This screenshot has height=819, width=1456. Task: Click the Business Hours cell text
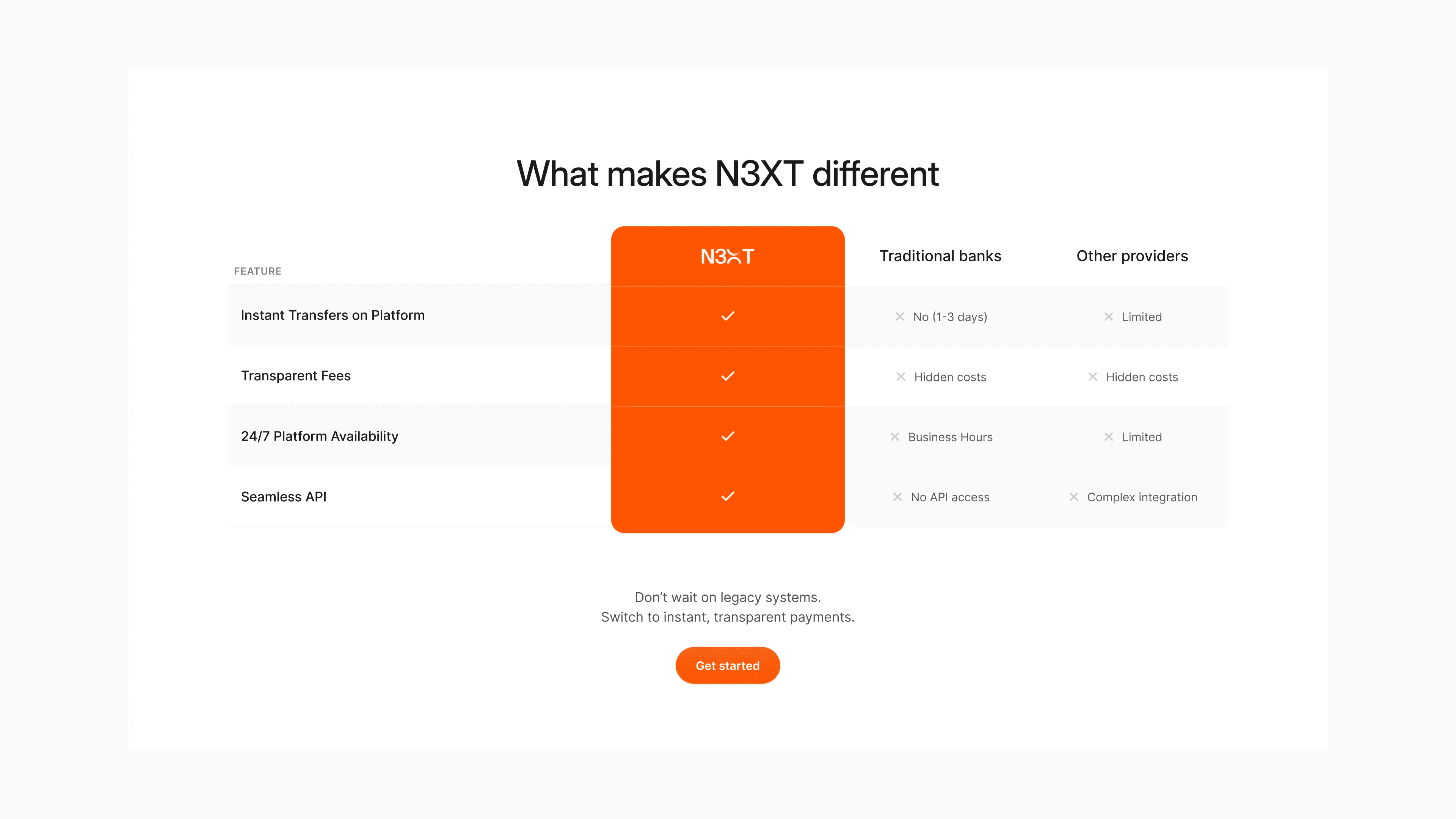950,437
